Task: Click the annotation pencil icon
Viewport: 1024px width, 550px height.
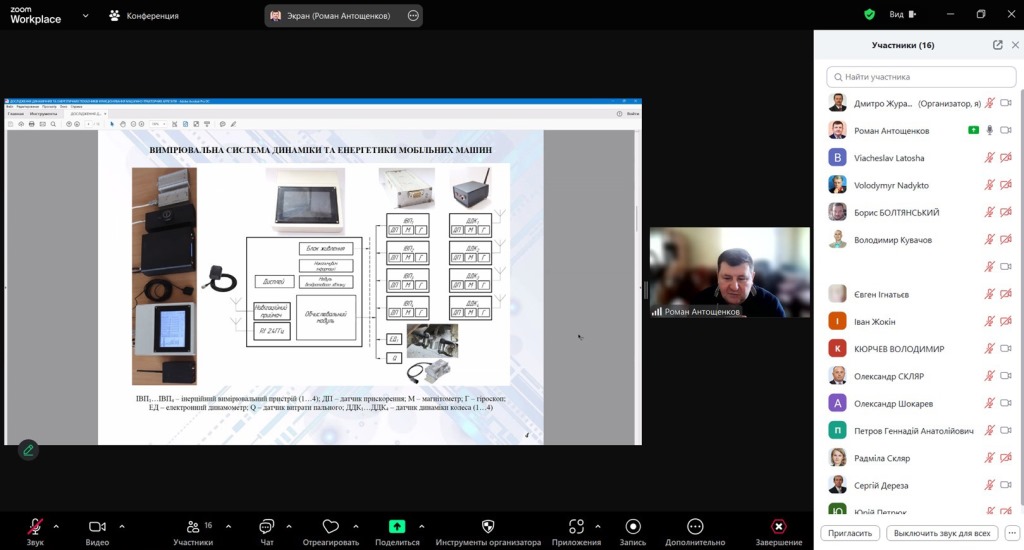Action: pos(28,450)
